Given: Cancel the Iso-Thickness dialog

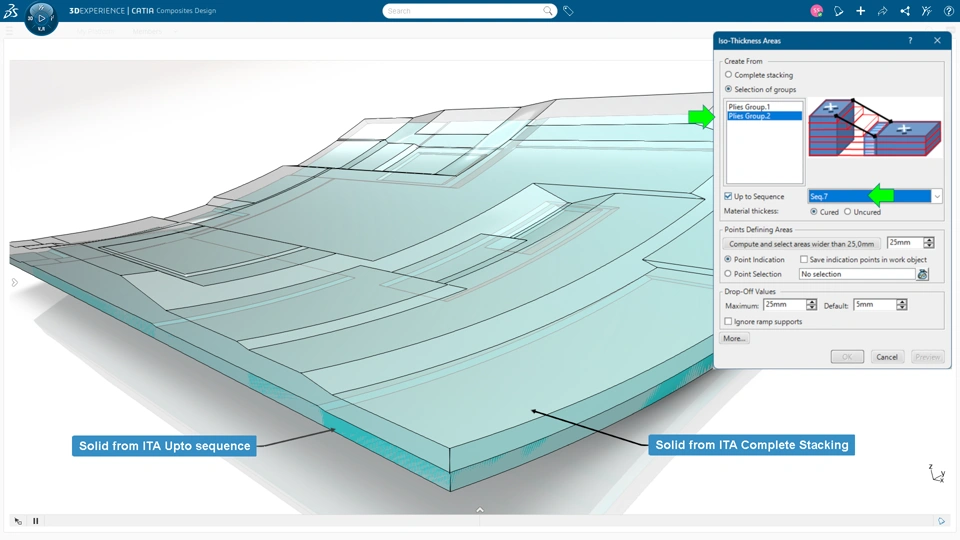Looking at the screenshot, I should (887, 356).
